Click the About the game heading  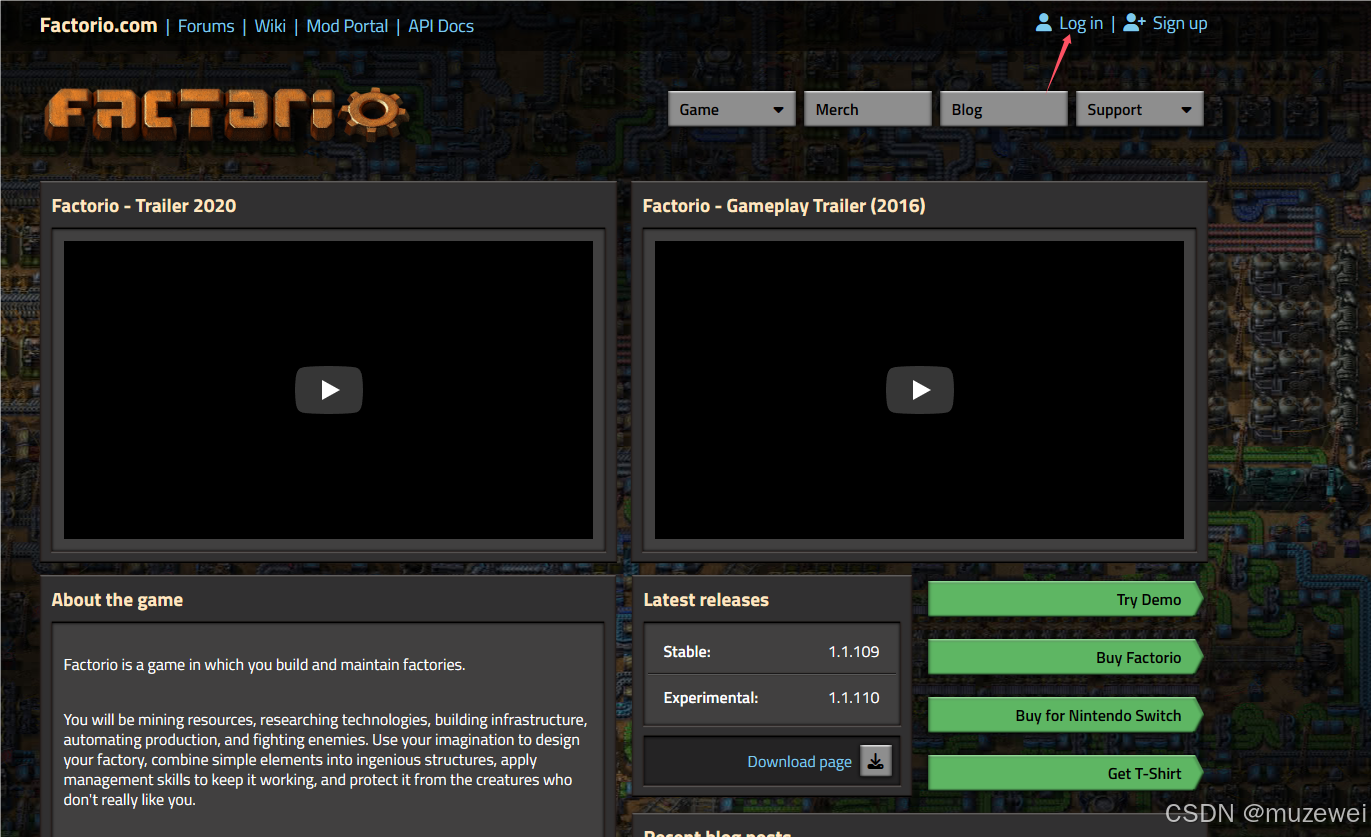(x=117, y=600)
